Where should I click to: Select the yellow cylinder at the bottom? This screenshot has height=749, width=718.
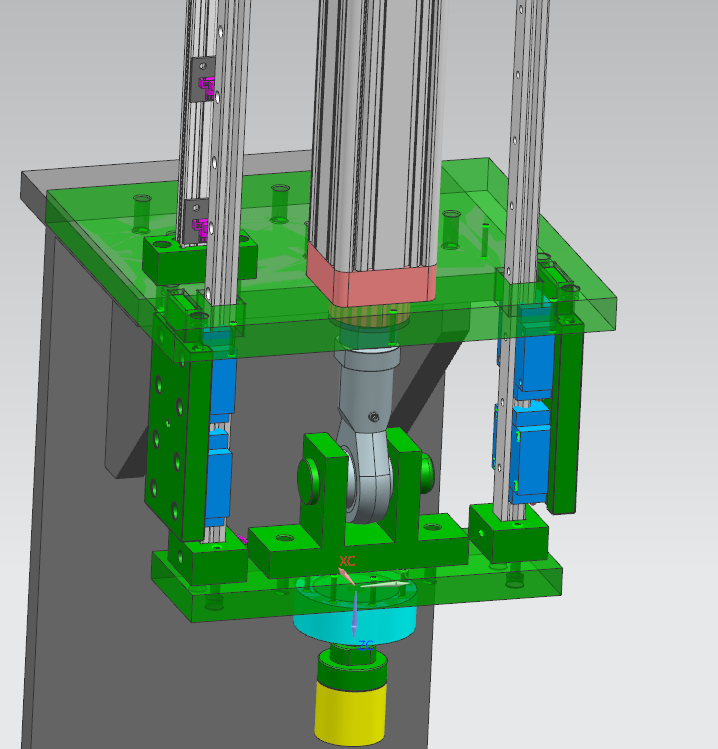(351, 712)
